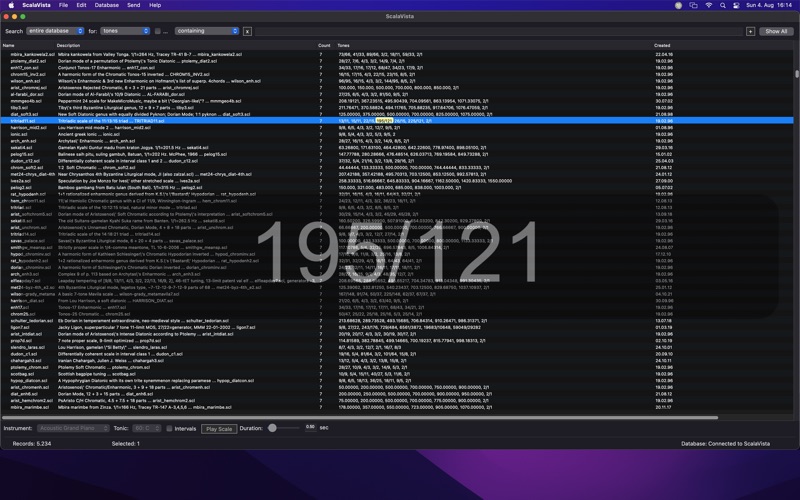Select the ligon7.scl row
Image resolution: width=800 pixels, height=500 pixels.
tap(397, 328)
